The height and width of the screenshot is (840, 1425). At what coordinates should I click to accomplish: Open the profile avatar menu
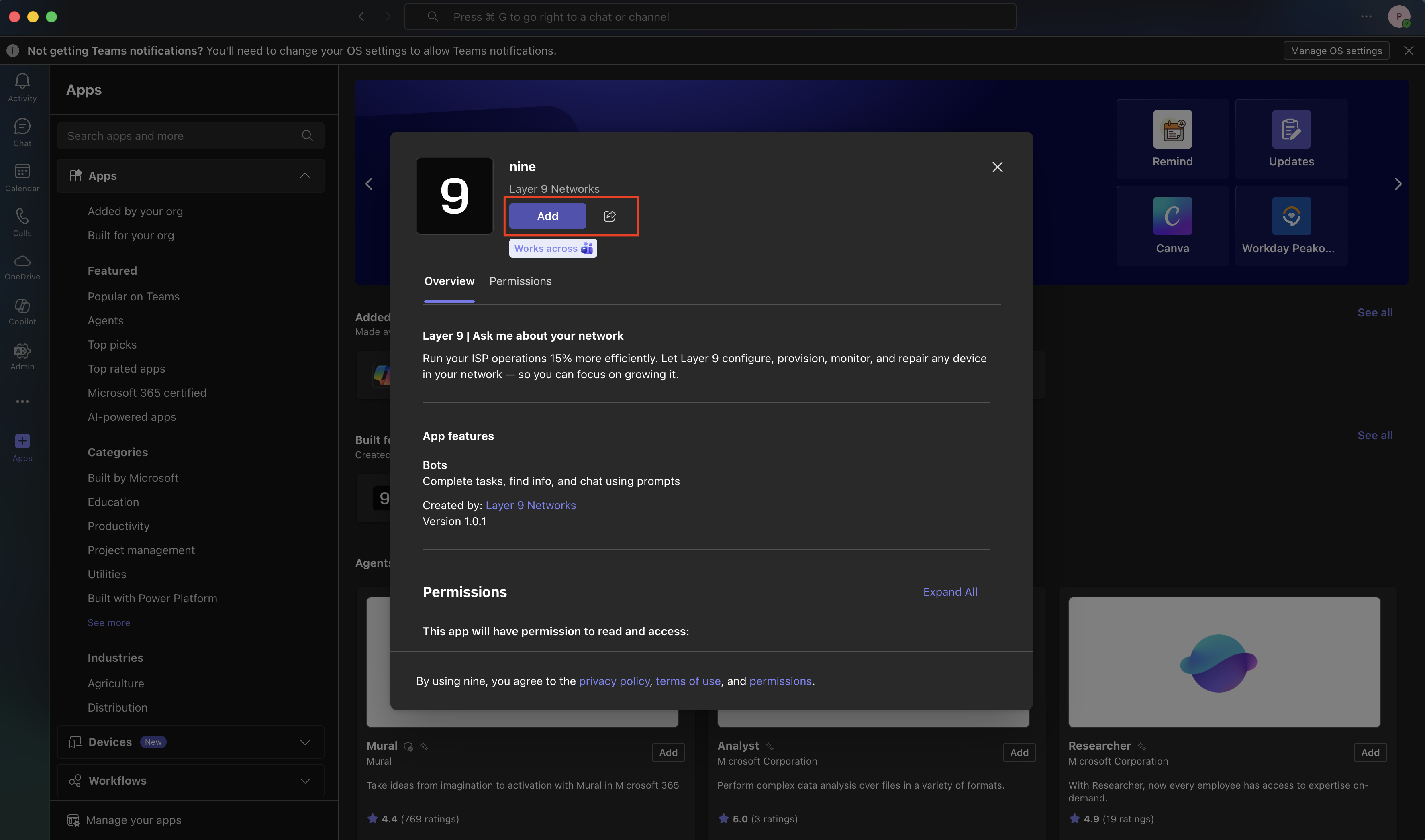tap(1399, 17)
